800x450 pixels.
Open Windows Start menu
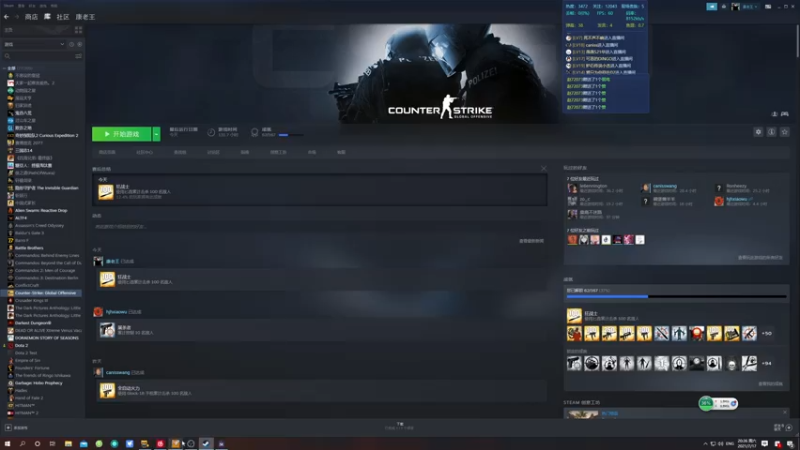[x=7, y=444]
